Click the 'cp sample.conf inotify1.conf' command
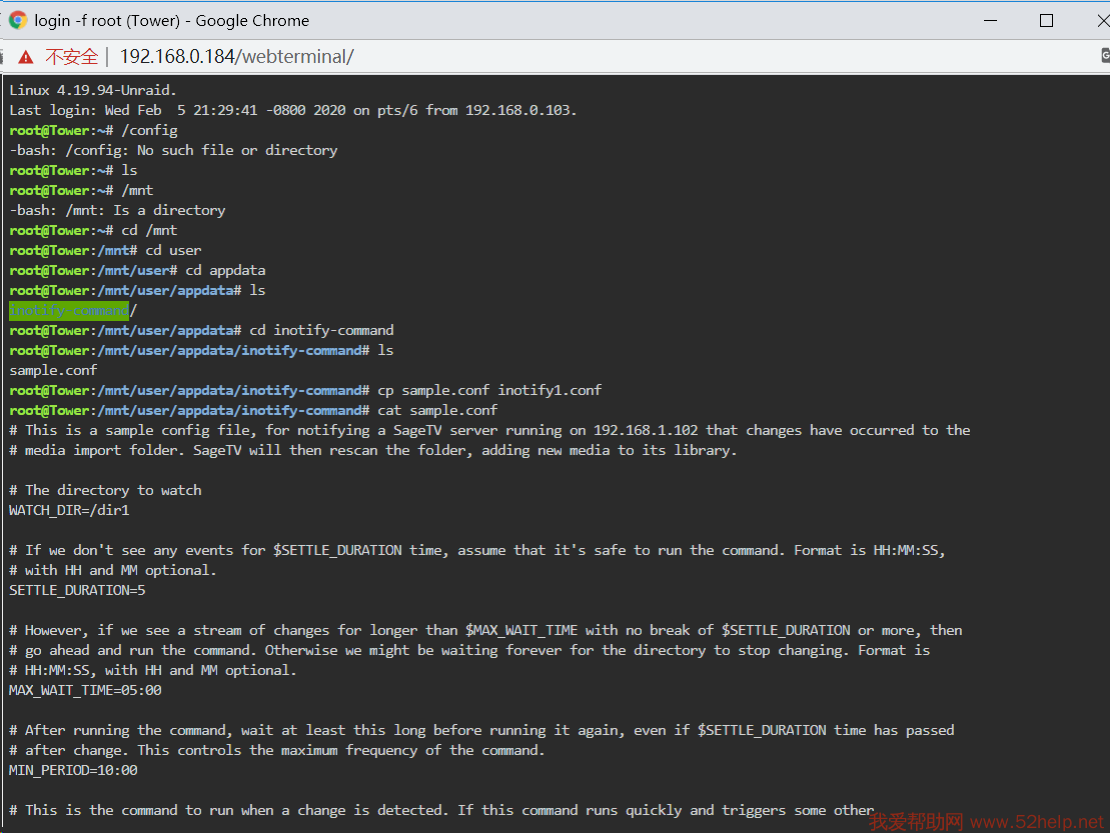Screen dimensions: 1110x833 pyautogui.click(x=489, y=390)
